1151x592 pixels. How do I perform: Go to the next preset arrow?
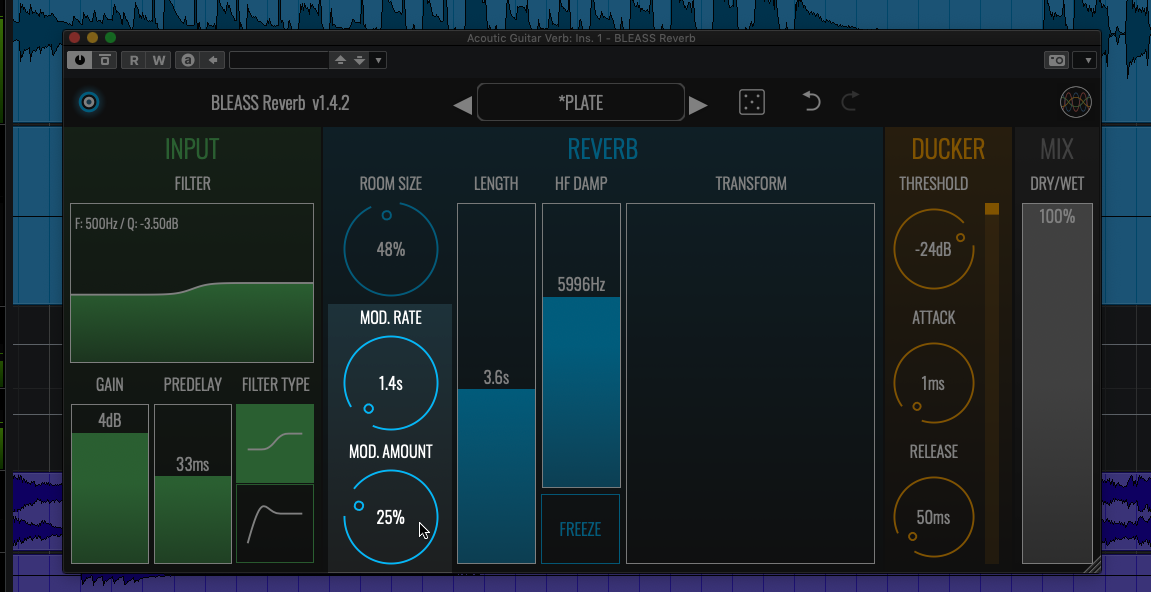(x=698, y=105)
